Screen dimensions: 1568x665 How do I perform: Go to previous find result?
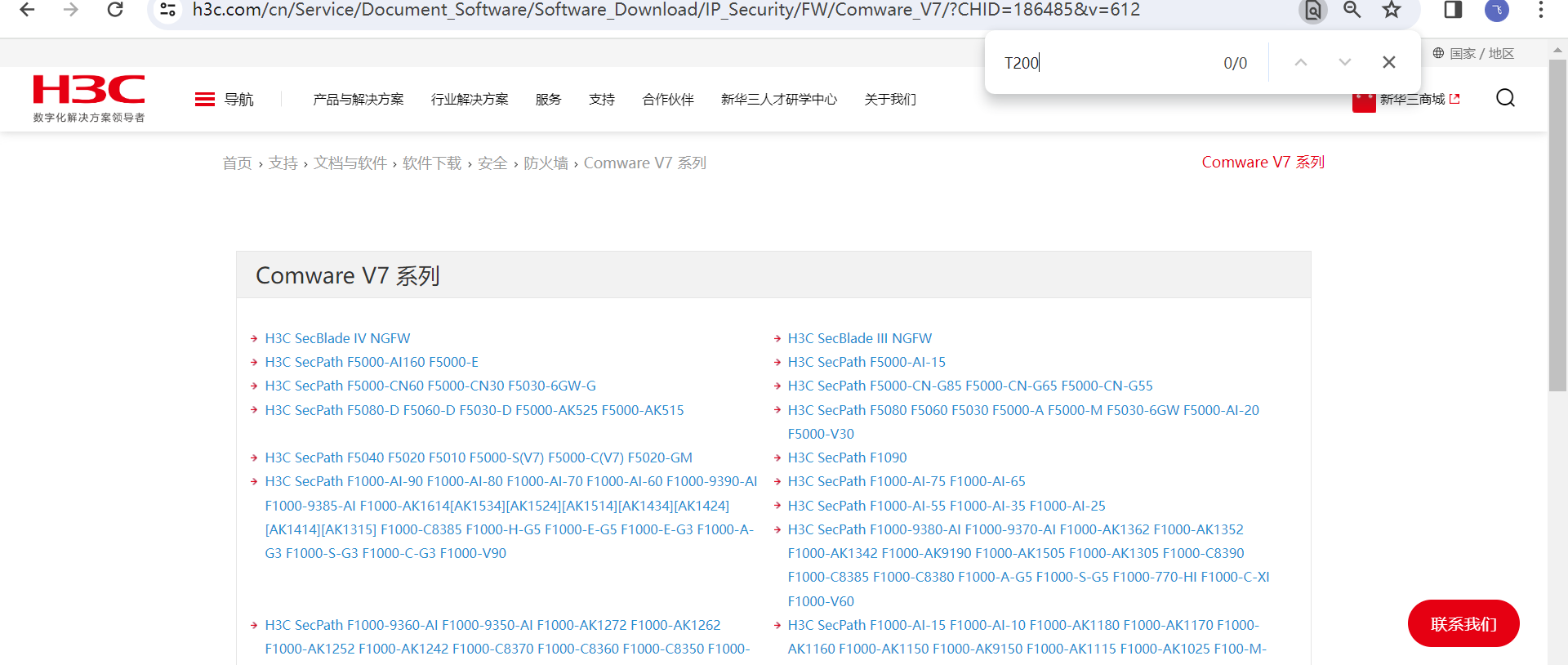pyautogui.click(x=1301, y=62)
